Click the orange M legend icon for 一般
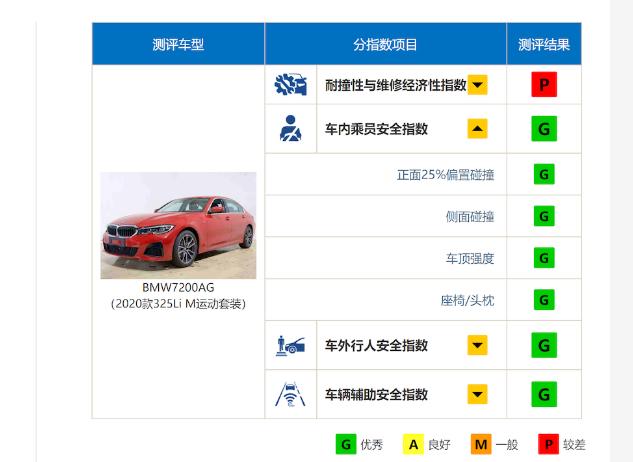633x462 pixels. pyautogui.click(x=481, y=444)
